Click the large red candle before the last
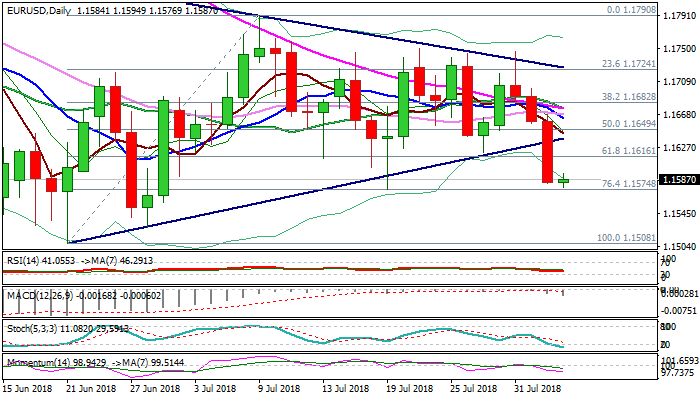The width and height of the screenshot is (700, 400). [x=547, y=152]
